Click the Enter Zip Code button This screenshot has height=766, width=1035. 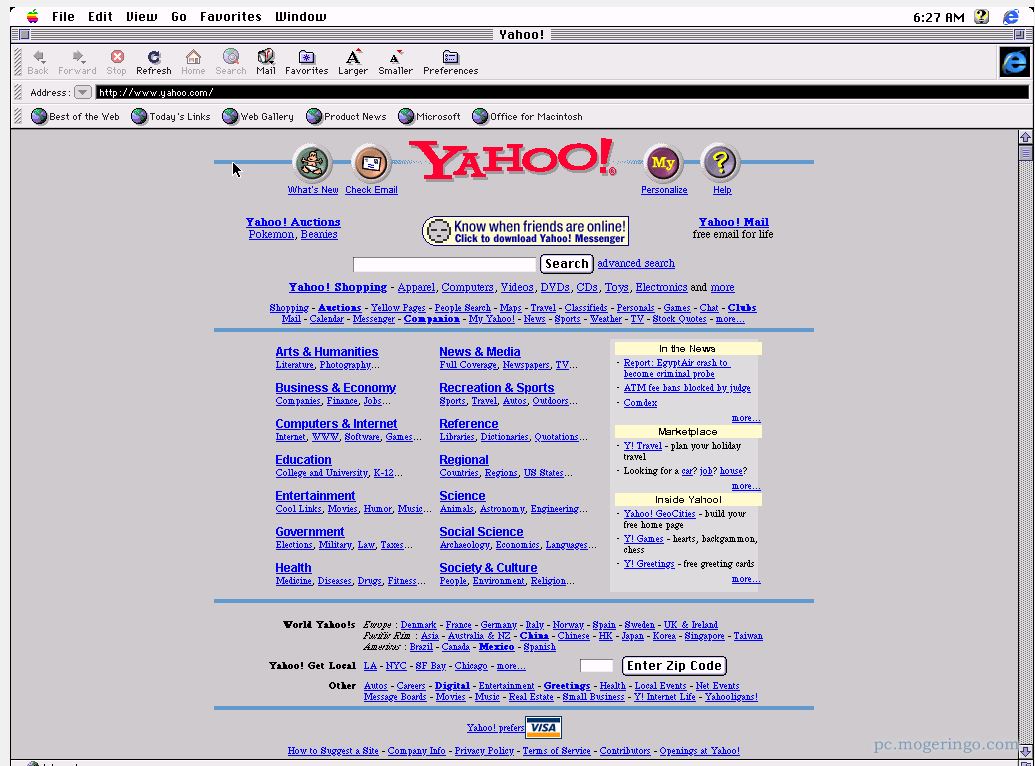click(x=674, y=666)
